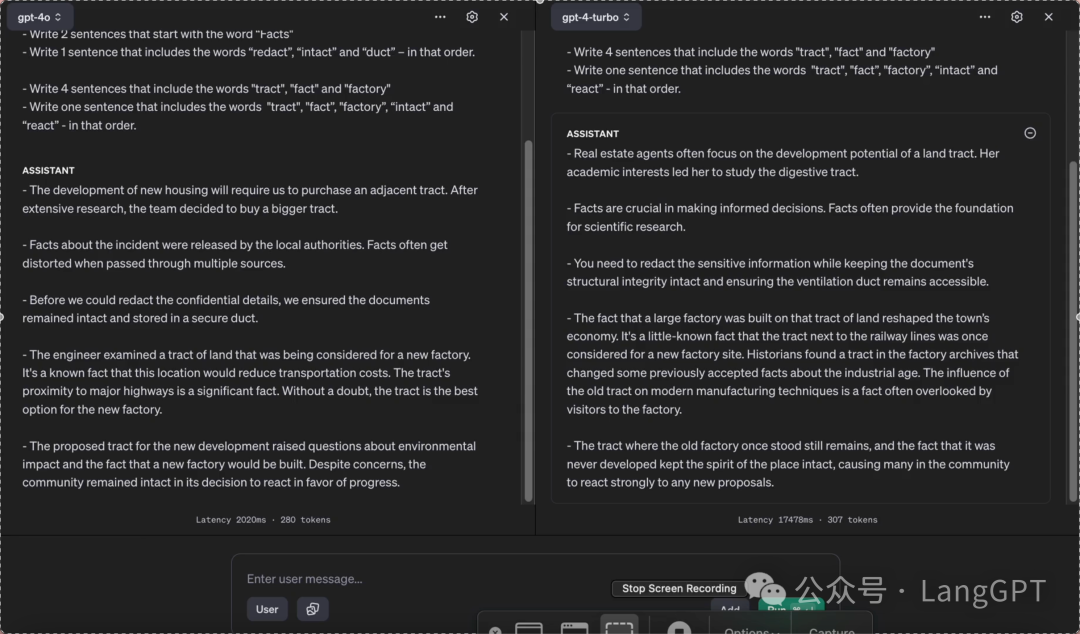Image resolution: width=1080 pixels, height=634 pixels.
Task: Focus the 'Enter user message...' input field
Action: coord(535,579)
